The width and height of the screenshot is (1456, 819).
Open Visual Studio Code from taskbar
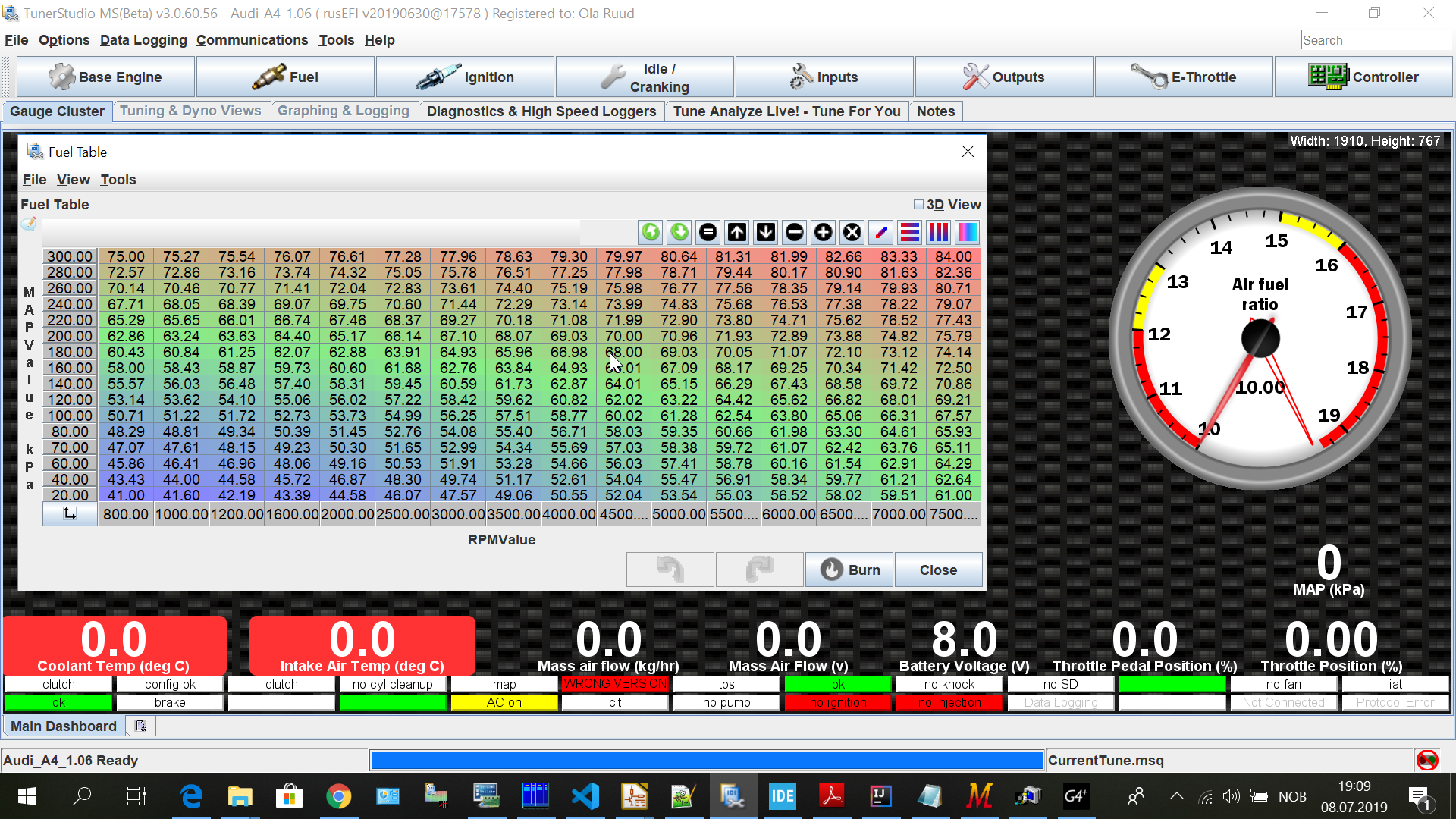coord(585,796)
